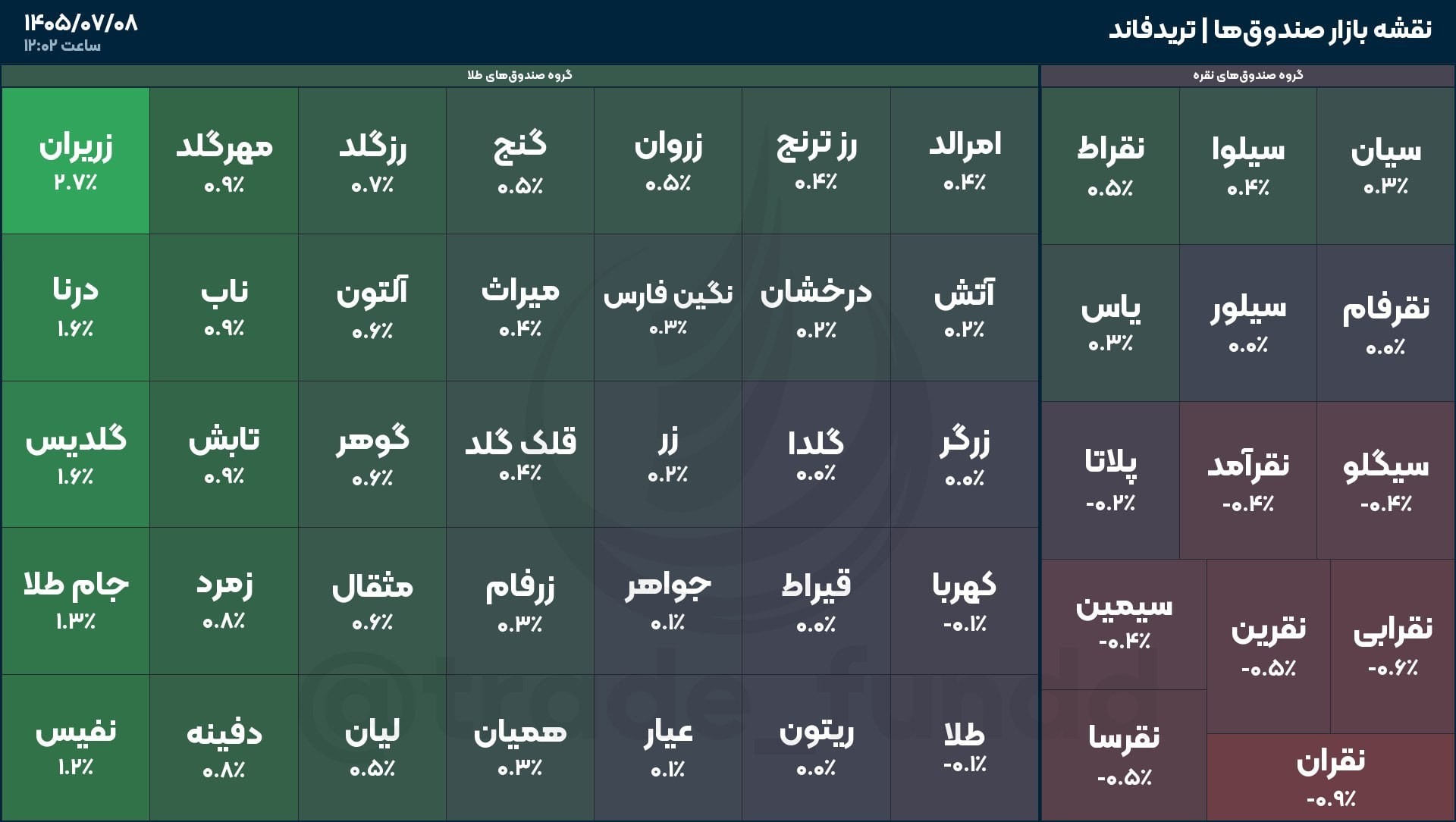Image resolution: width=1456 pixels, height=822 pixels.
Task: Click the ناب fund tile
Action: pos(224,308)
